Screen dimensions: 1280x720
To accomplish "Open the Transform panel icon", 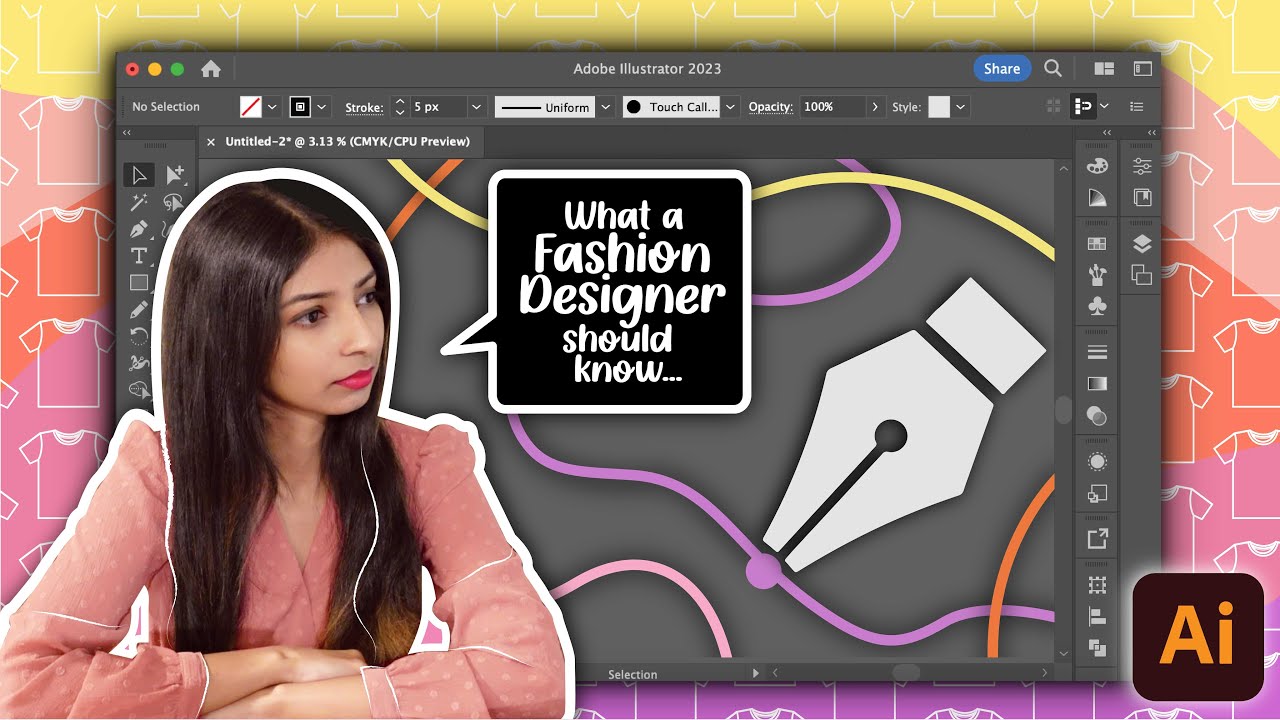I will pyautogui.click(x=1097, y=585).
